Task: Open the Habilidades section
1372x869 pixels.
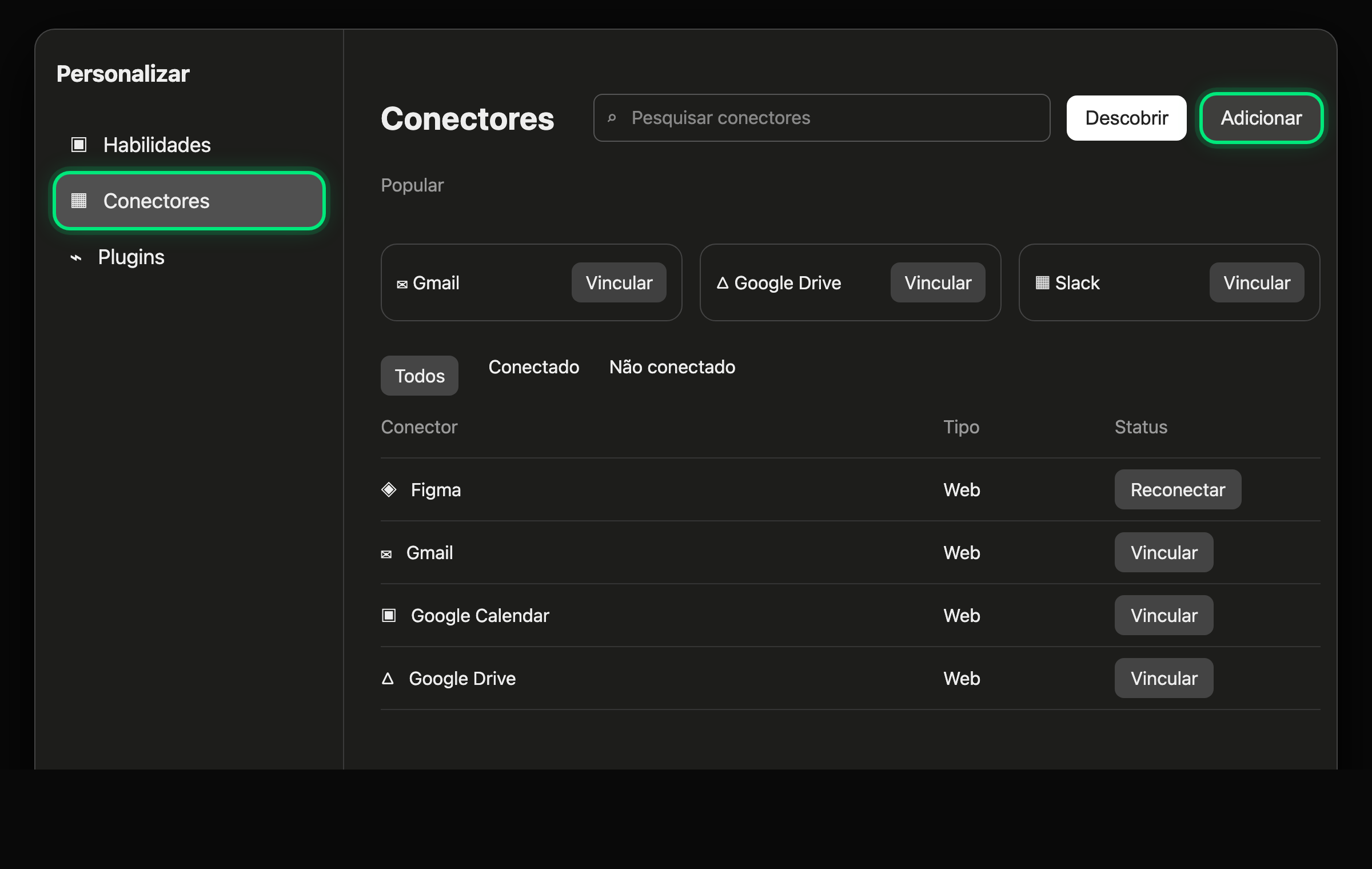Action: coord(189,145)
